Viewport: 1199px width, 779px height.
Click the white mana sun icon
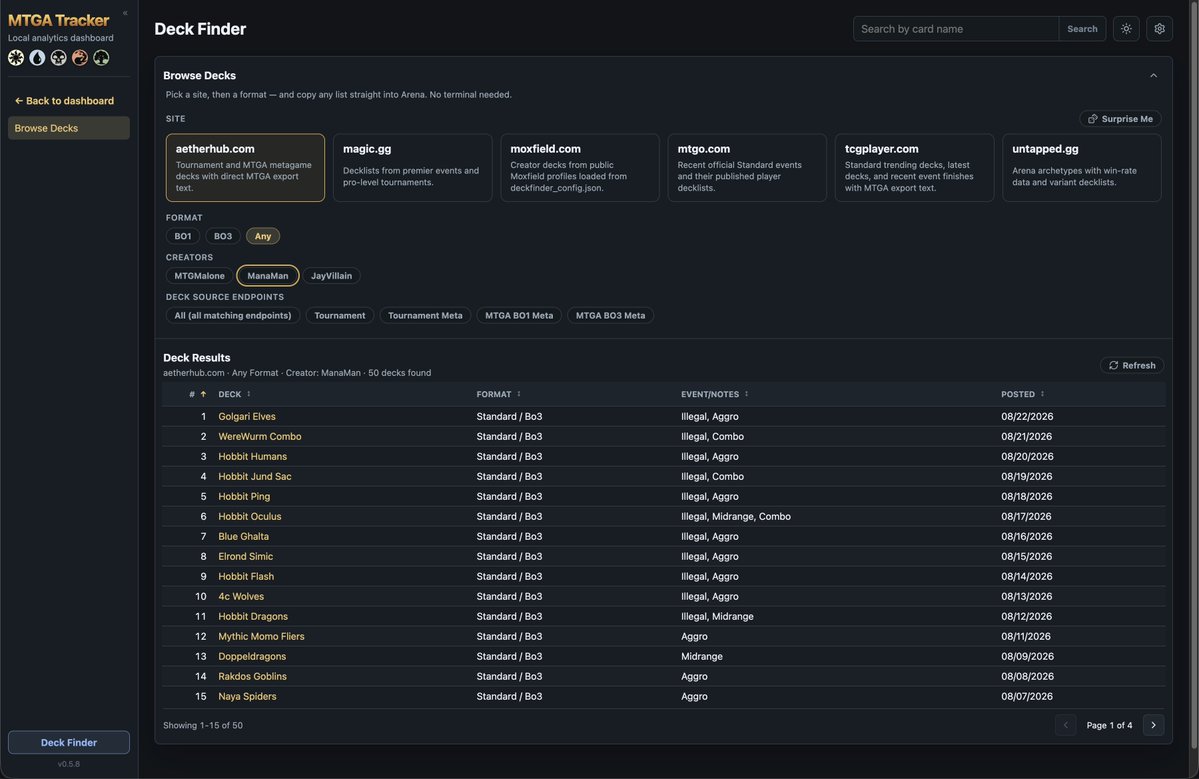[x=16, y=57]
